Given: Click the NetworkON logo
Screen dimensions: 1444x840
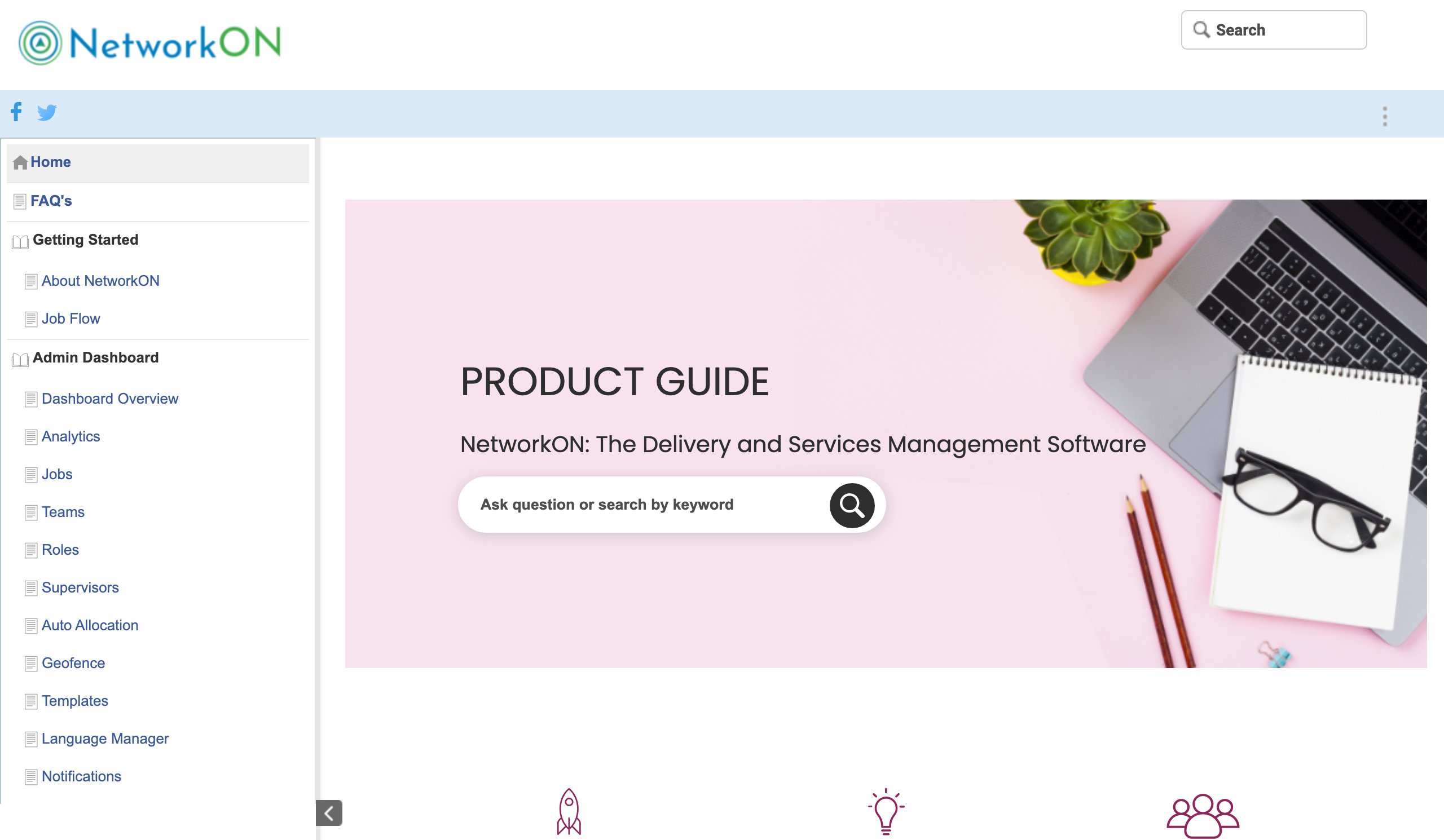Looking at the screenshot, I should pos(150,43).
